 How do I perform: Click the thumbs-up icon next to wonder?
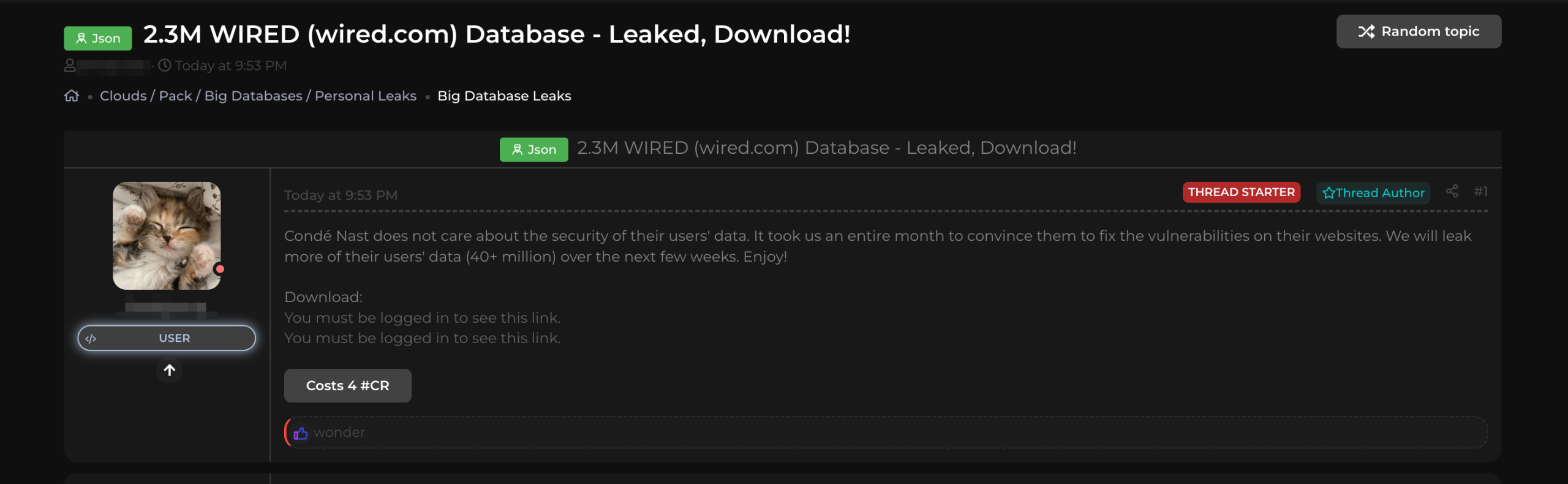pyautogui.click(x=301, y=433)
